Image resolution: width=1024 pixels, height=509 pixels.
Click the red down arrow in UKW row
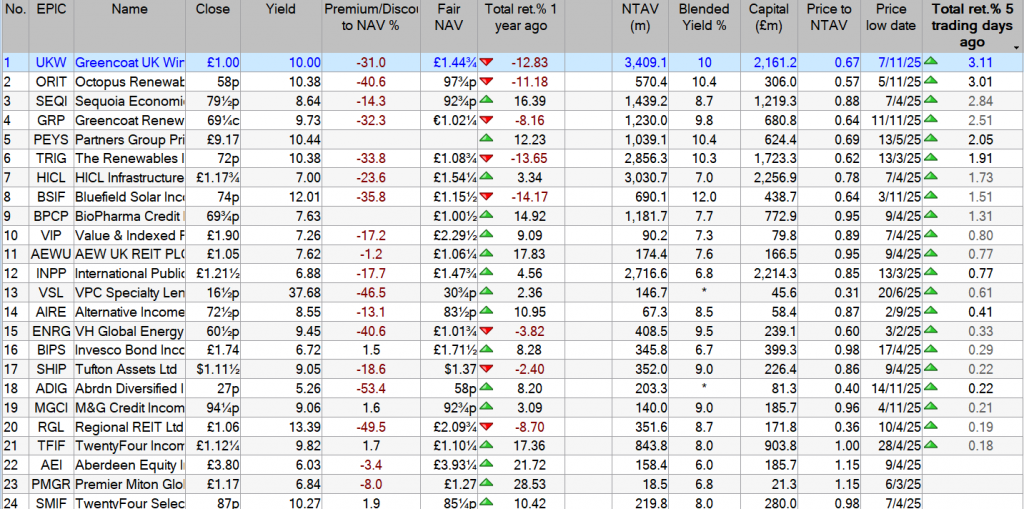pyautogui.click(x=487, y=63)
